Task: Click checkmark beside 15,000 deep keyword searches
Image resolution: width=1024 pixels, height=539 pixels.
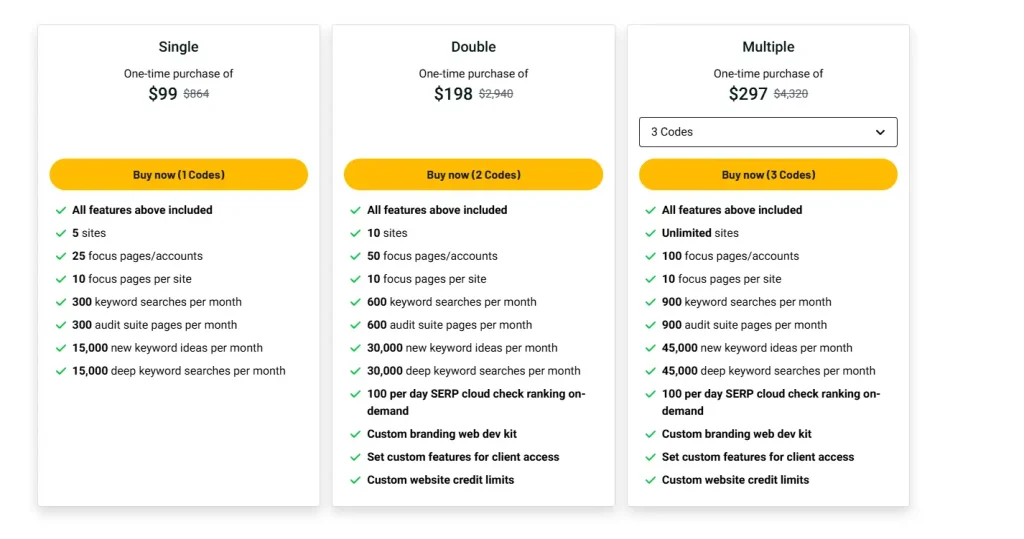Action: point(61,371)
